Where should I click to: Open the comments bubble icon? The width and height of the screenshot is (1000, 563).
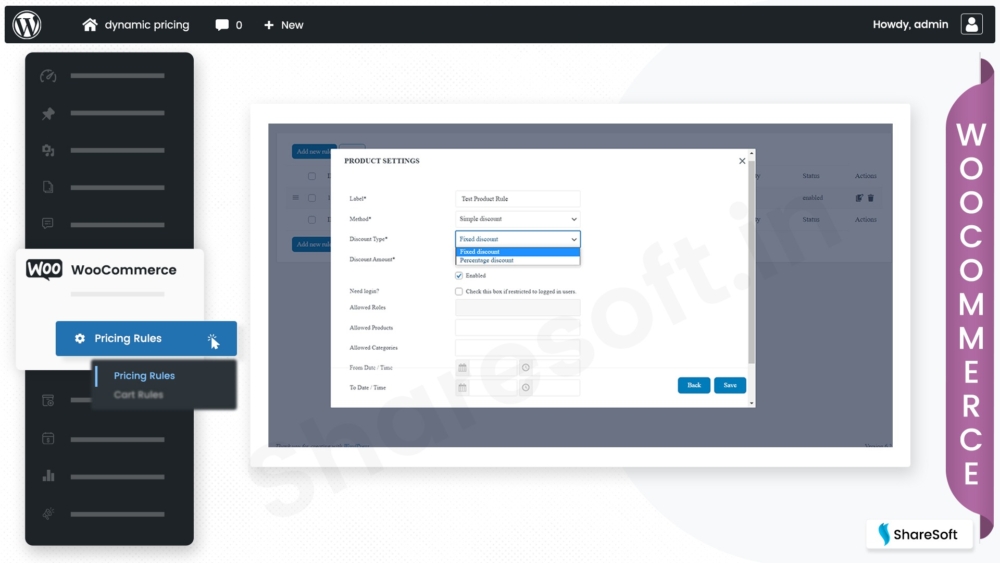coord(221,25)
